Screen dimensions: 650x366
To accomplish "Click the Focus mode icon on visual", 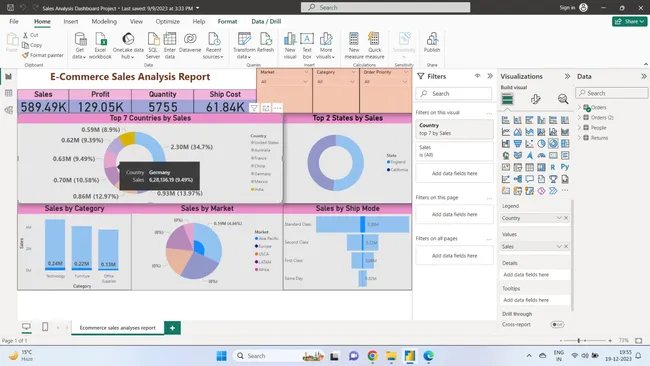I will (266, 108).
